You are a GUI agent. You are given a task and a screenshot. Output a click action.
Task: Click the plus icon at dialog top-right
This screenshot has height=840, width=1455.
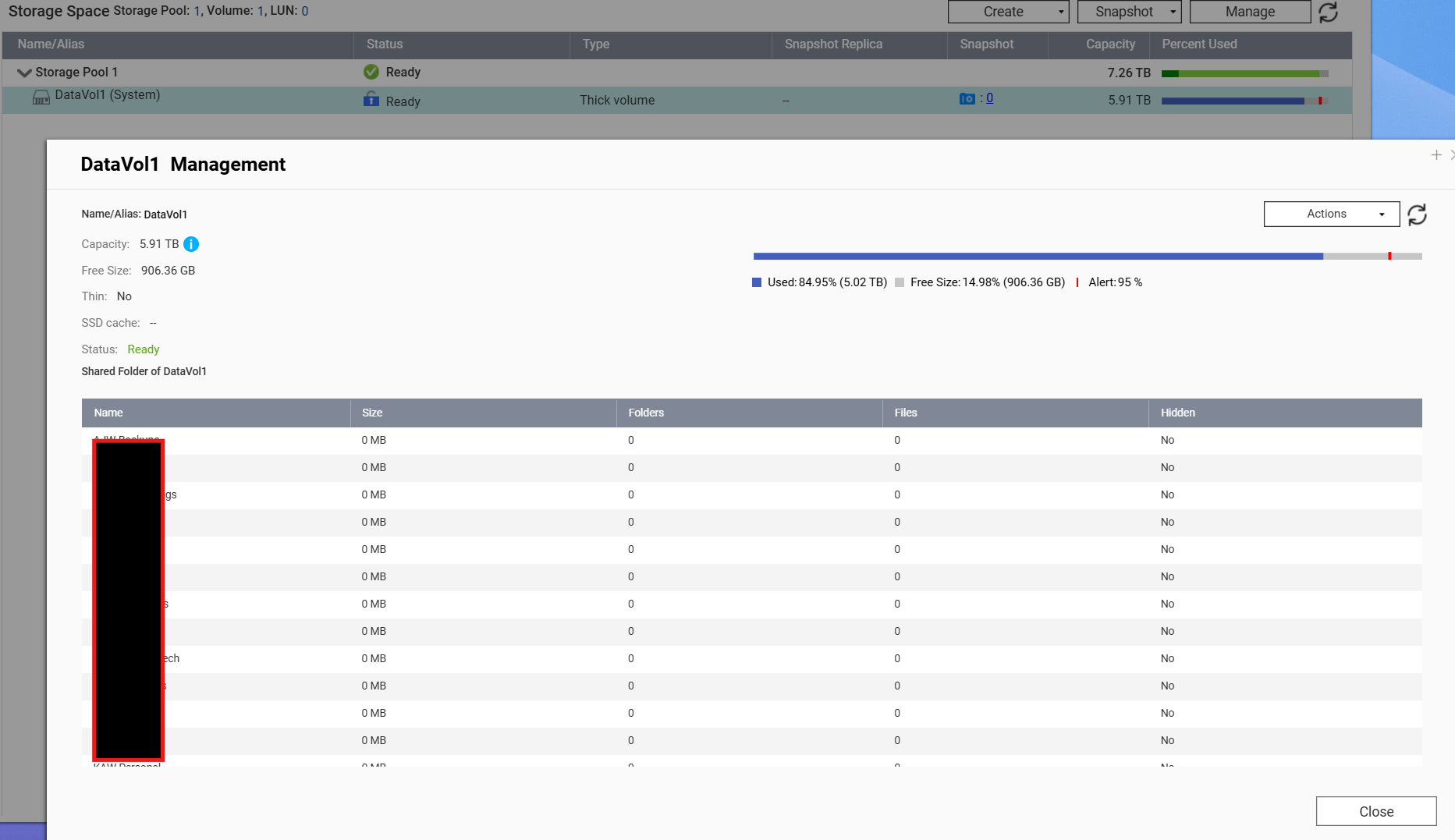point(1436,155)
